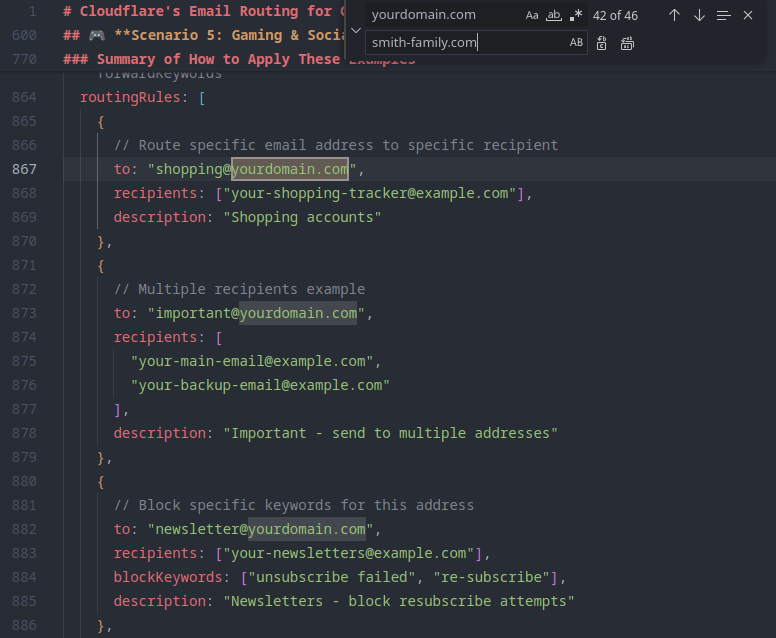Image resolution: width=776 pixels, height=638 pixels.
Task: Toggle Preserve Case in replace field
Action: (576, 43)
